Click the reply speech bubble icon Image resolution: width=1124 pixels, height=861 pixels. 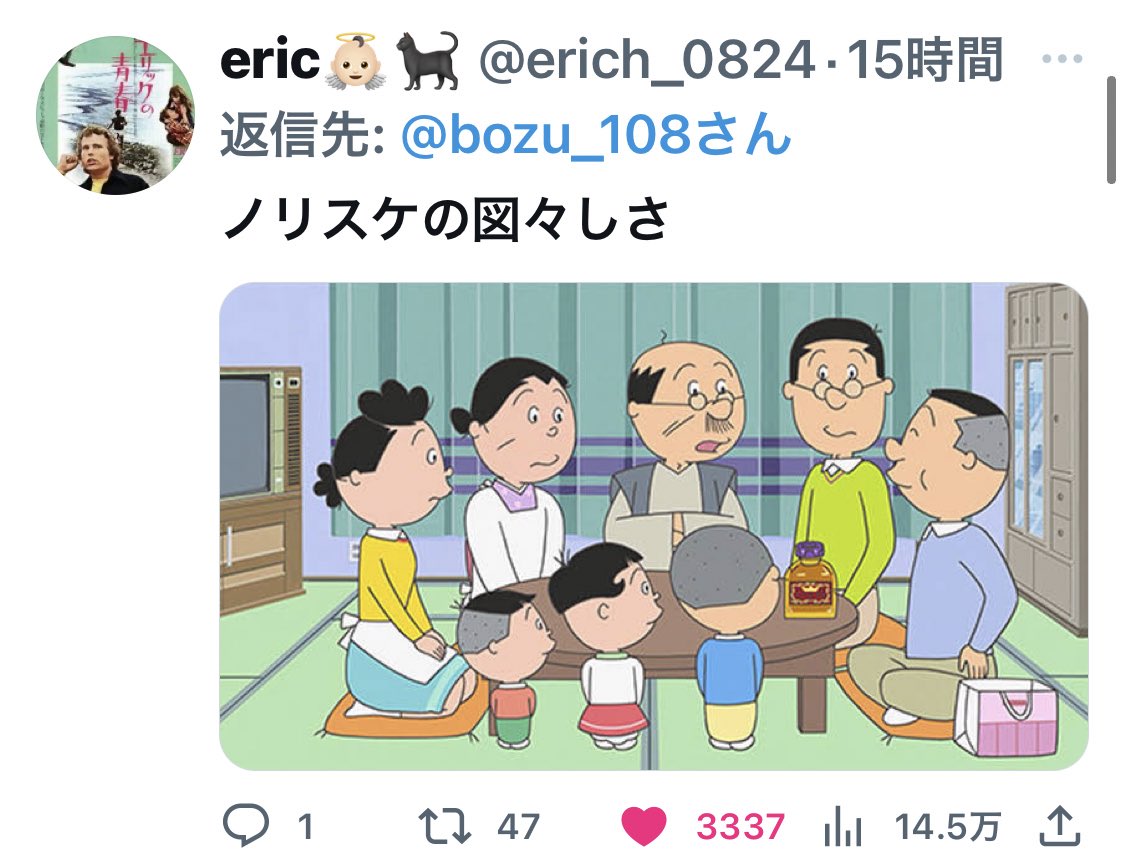[x=246, y=826]
